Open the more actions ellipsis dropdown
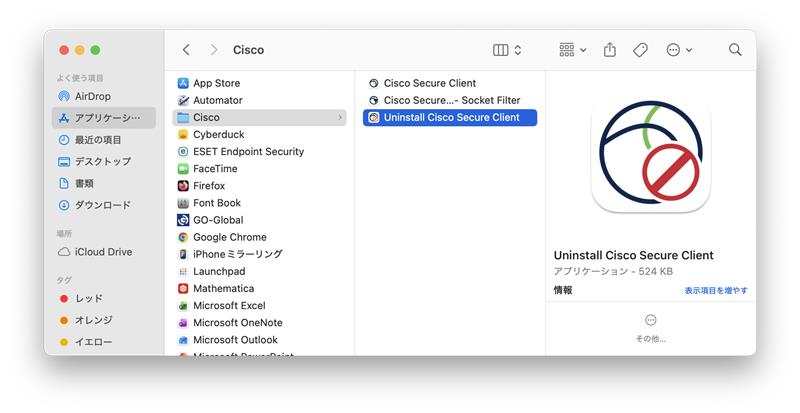 [679, 50]
